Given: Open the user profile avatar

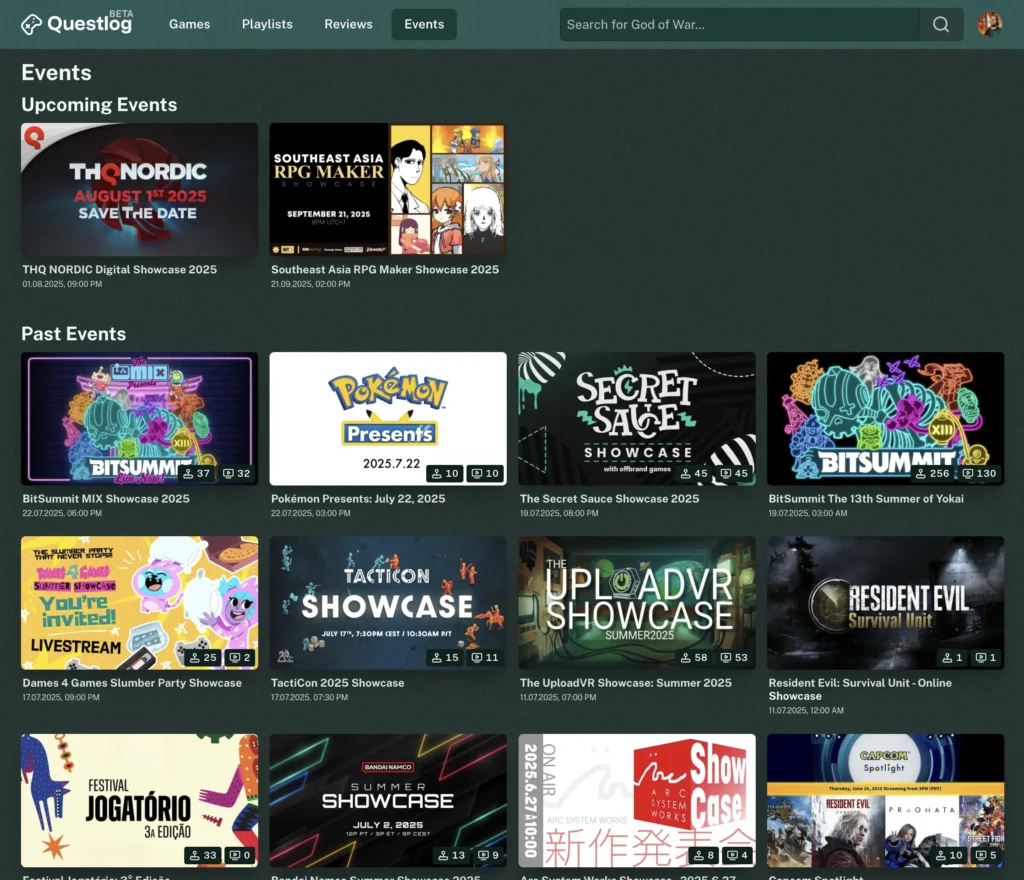Looking at the screenshot, I should [990, 25].
